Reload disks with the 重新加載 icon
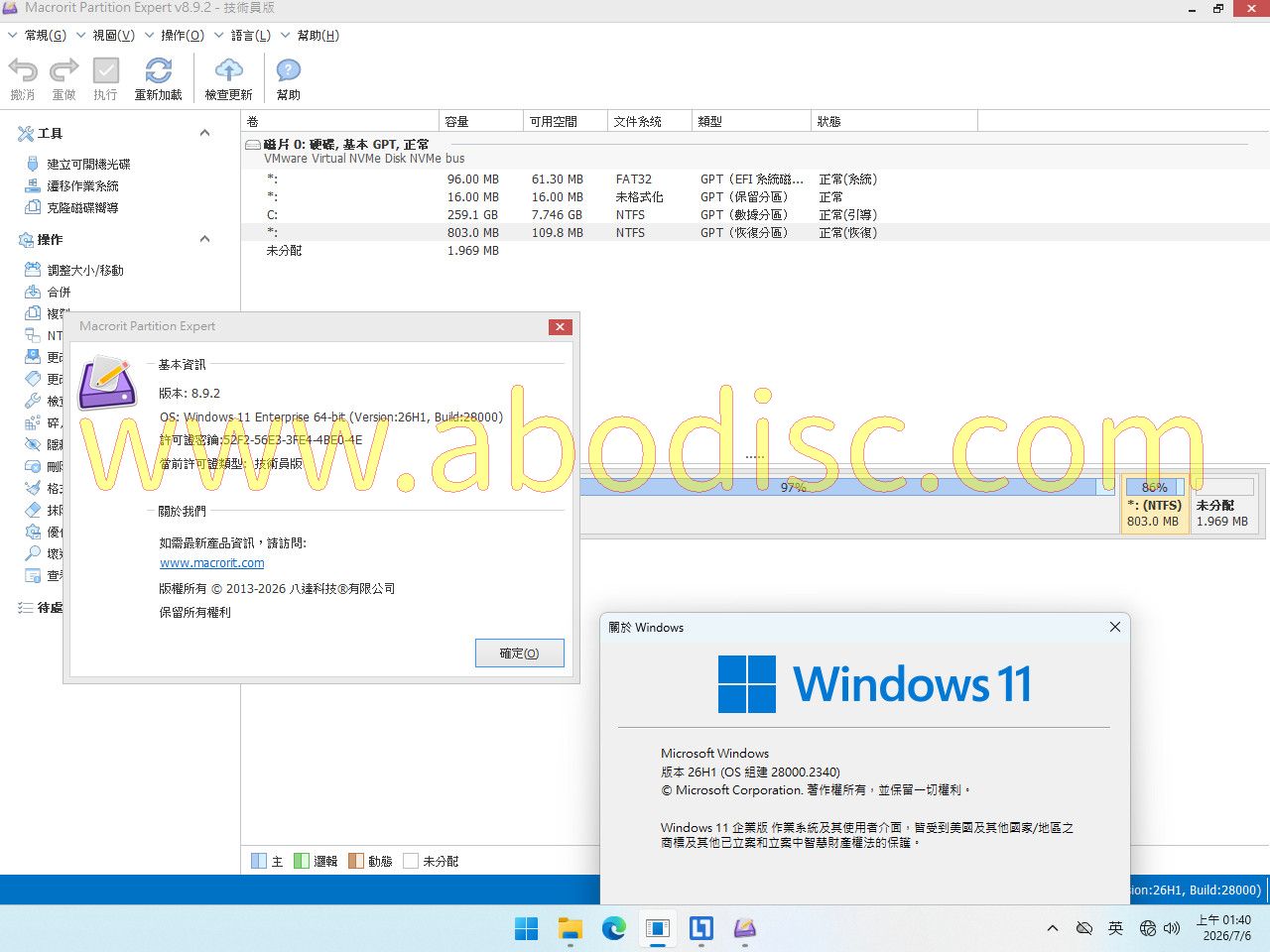 (158, 70)
